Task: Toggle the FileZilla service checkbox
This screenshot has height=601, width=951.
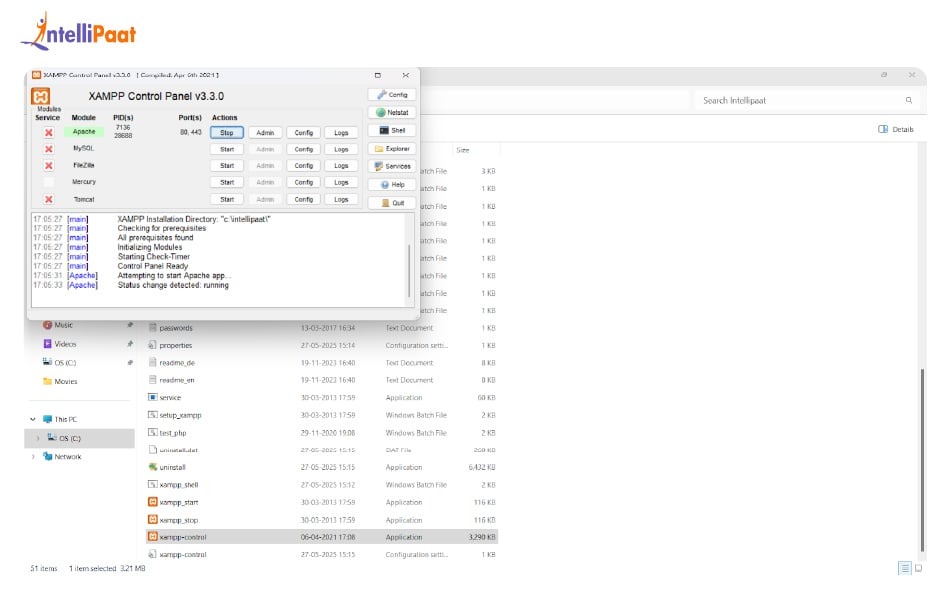Action: click(x=49, y=166)
